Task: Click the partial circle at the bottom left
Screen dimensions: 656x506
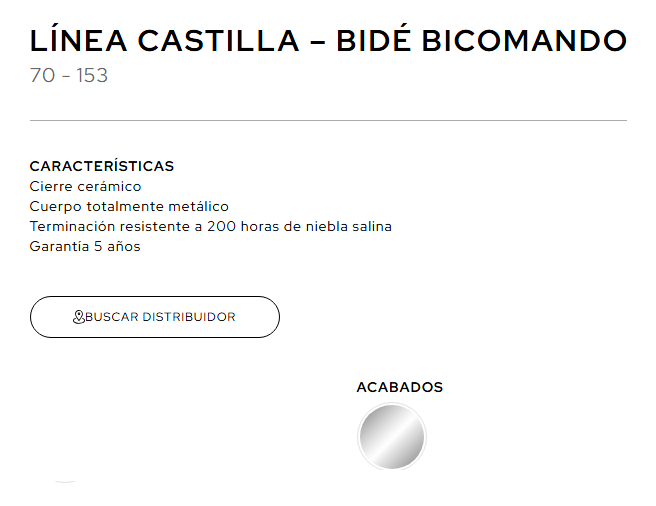Action: (x=65, y=482)
